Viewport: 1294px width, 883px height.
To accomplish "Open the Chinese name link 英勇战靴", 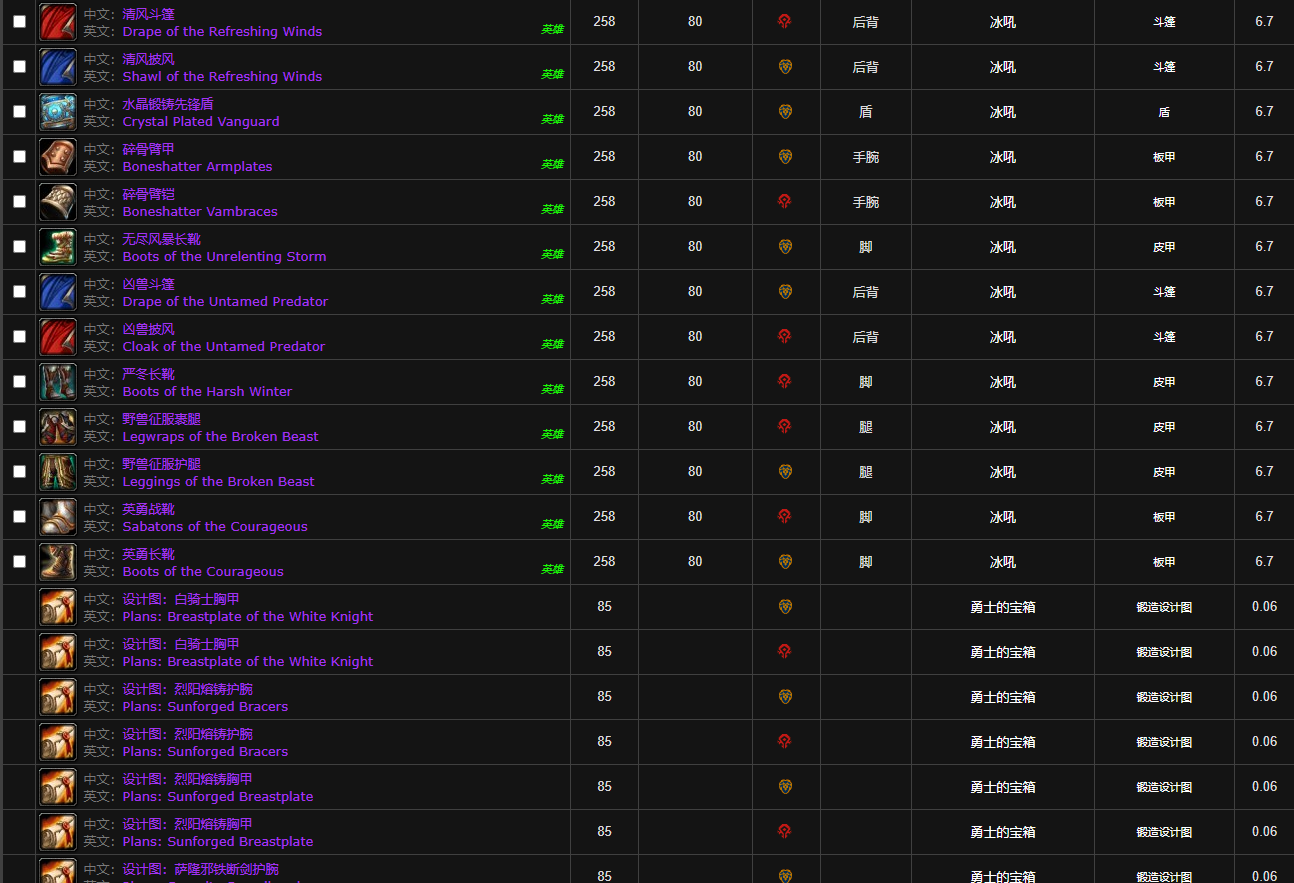I will 148,509.
